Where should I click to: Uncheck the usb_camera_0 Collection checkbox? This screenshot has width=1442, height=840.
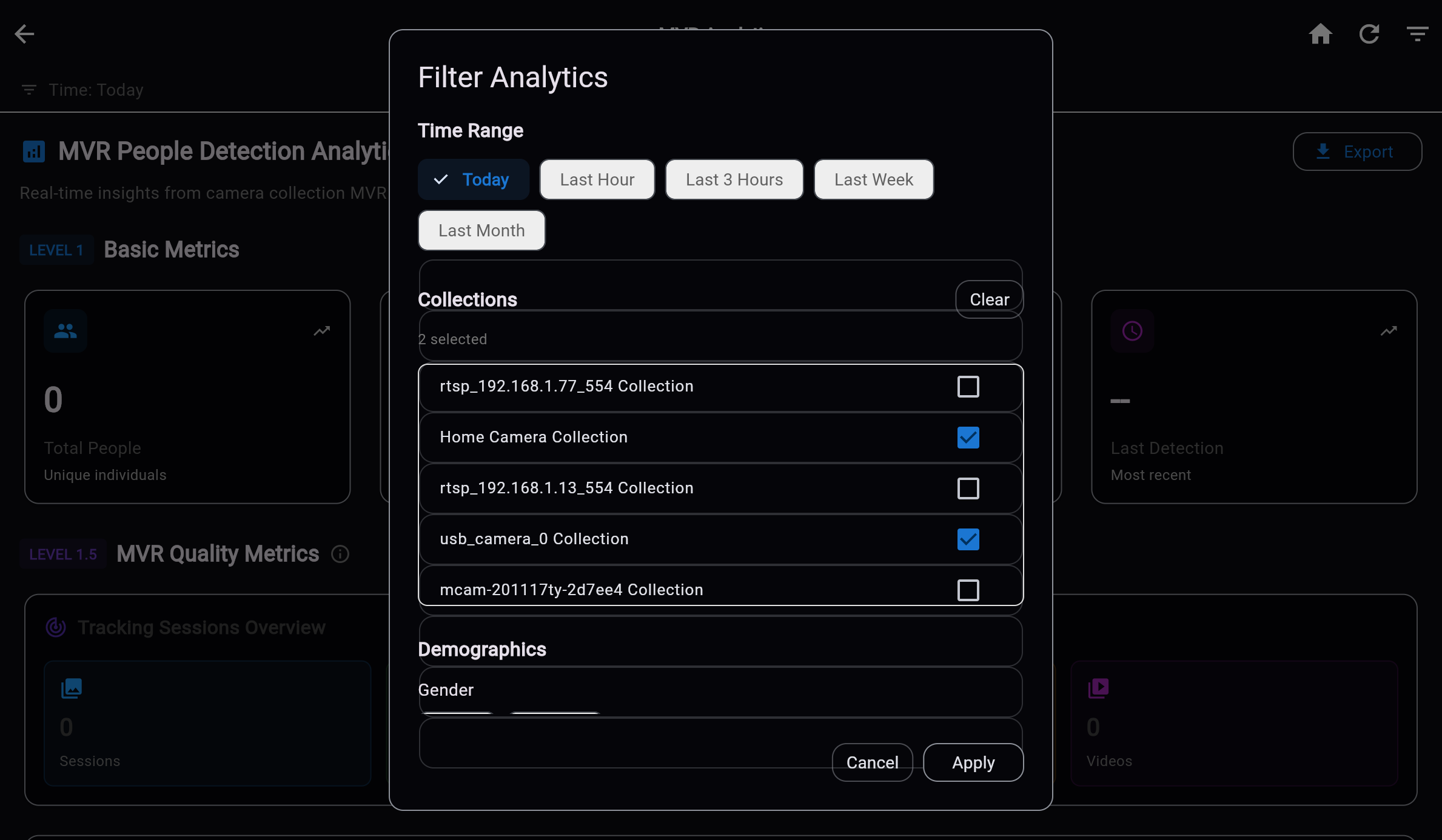click(x=968, y=539)
